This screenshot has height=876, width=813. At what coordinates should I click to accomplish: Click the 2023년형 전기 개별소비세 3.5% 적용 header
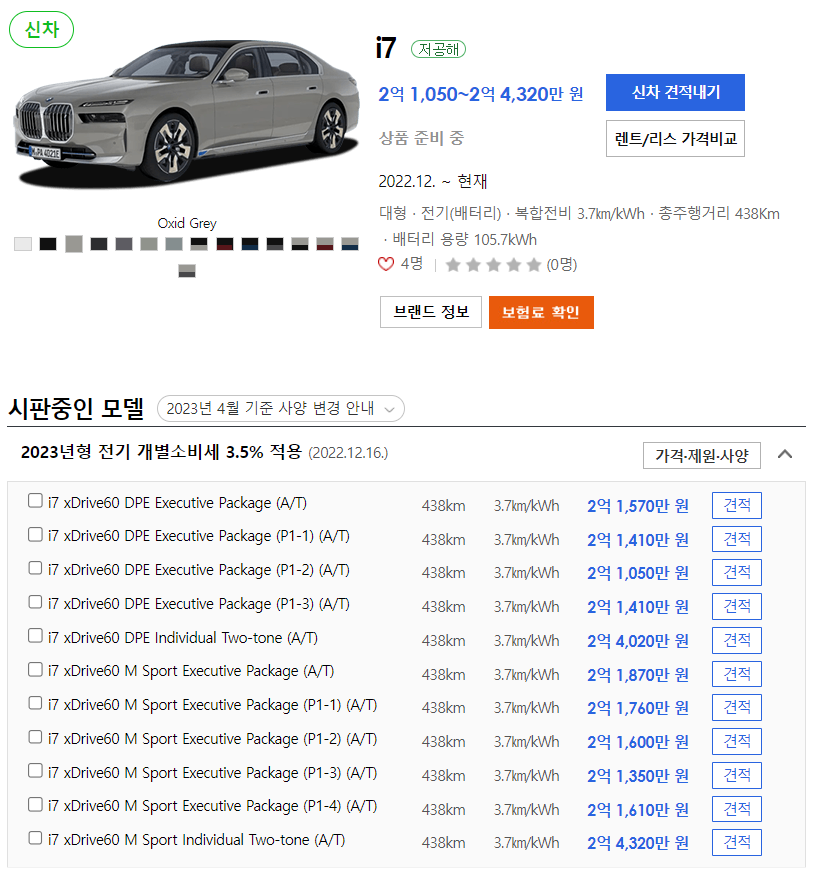click(161, 451)
